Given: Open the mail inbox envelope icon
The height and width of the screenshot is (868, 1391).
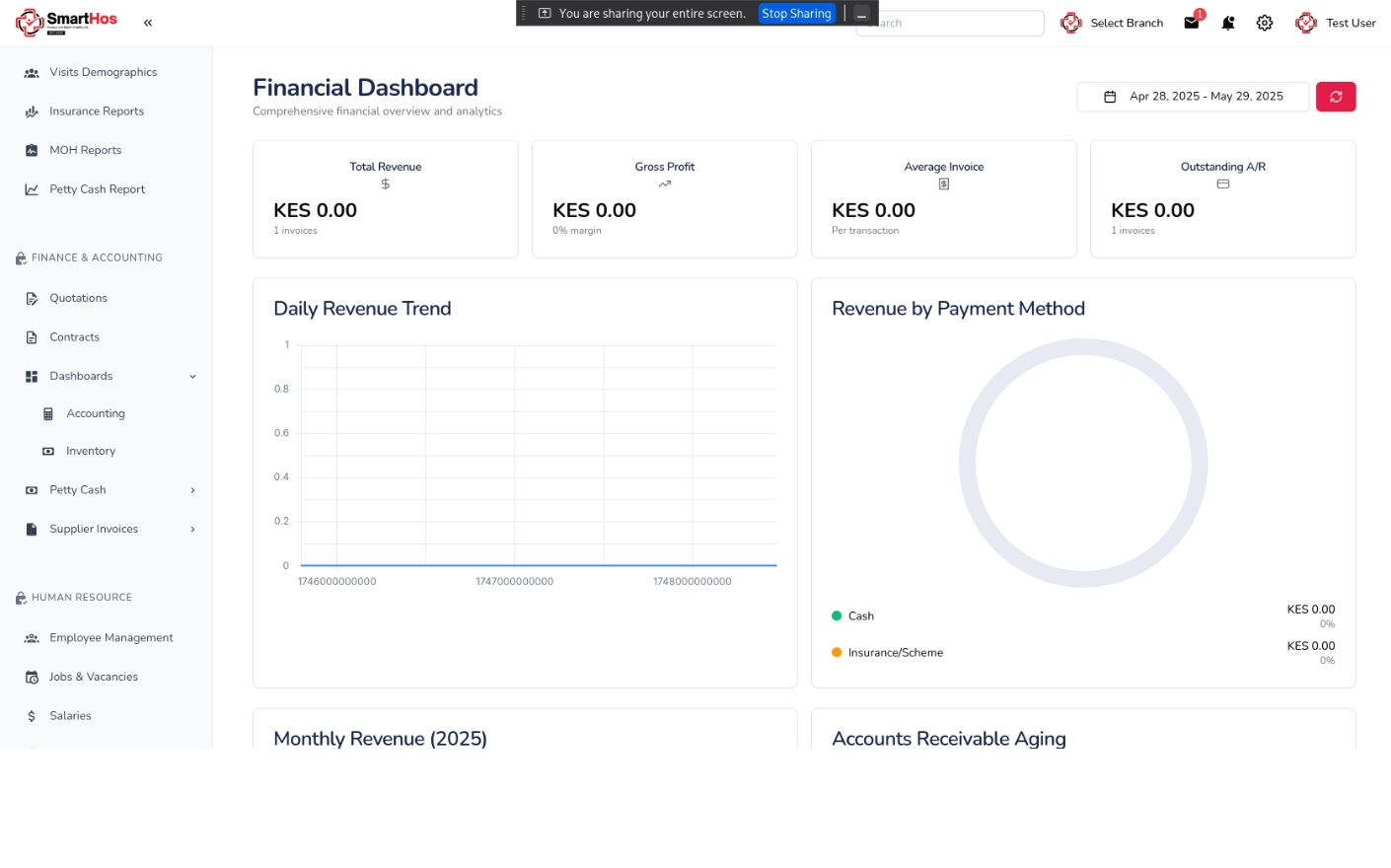Looking at the screenshot, I should point(1191,23).
